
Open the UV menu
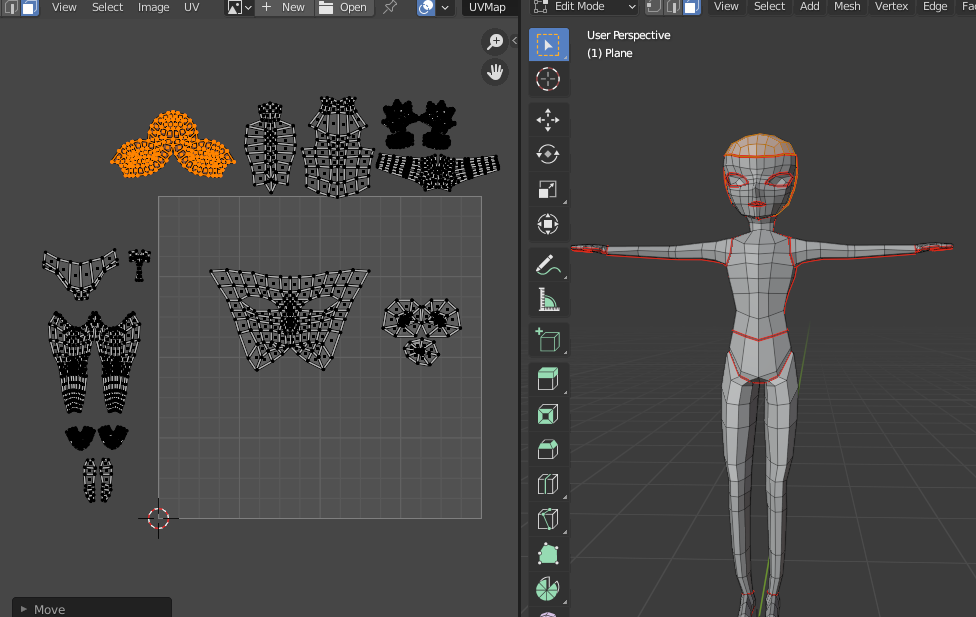tap(191, 7)
